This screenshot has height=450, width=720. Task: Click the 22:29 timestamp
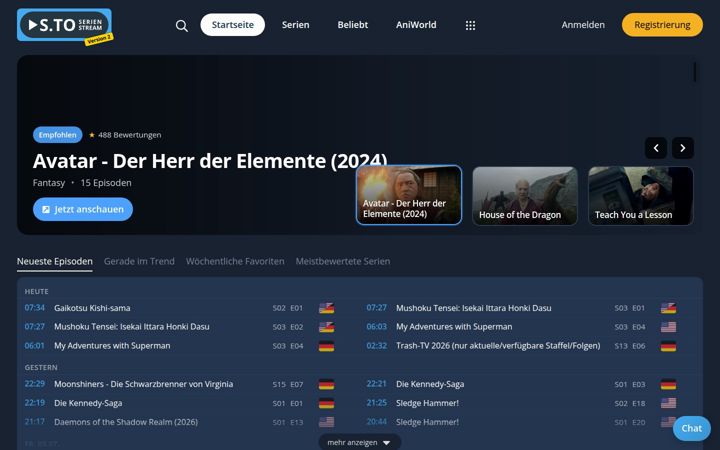(x=35, y=384)
